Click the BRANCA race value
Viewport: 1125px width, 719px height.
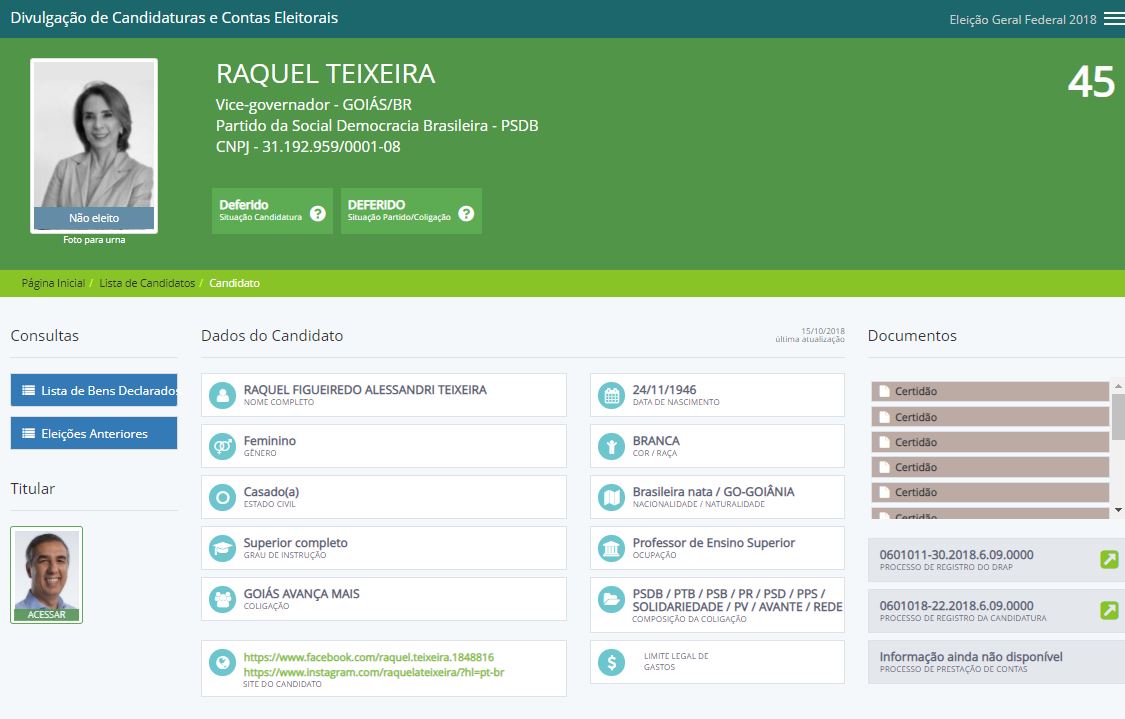[656, 441]
